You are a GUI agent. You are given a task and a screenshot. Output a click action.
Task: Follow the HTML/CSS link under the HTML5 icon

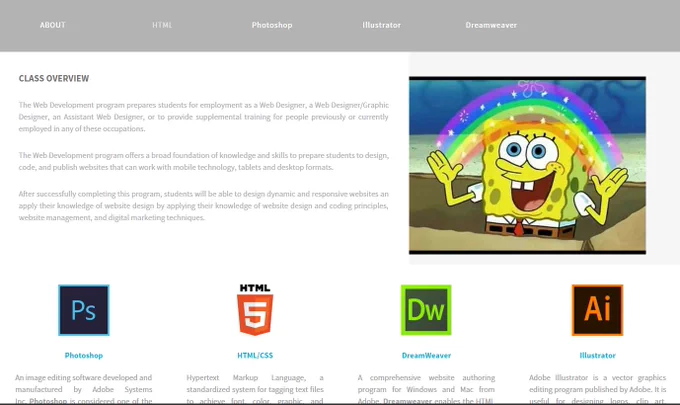click(255, 355)
